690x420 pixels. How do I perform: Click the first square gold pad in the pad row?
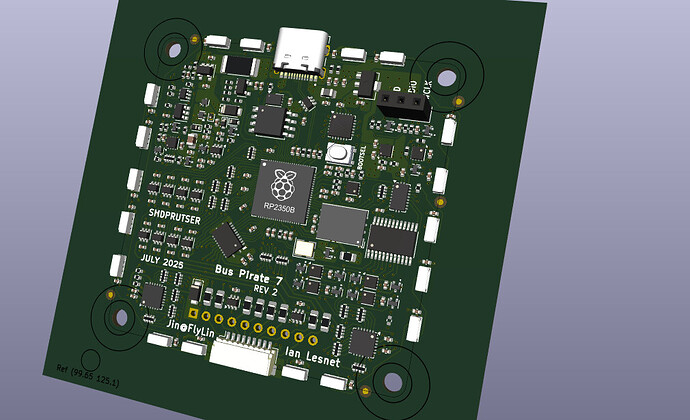pos(193,313)
